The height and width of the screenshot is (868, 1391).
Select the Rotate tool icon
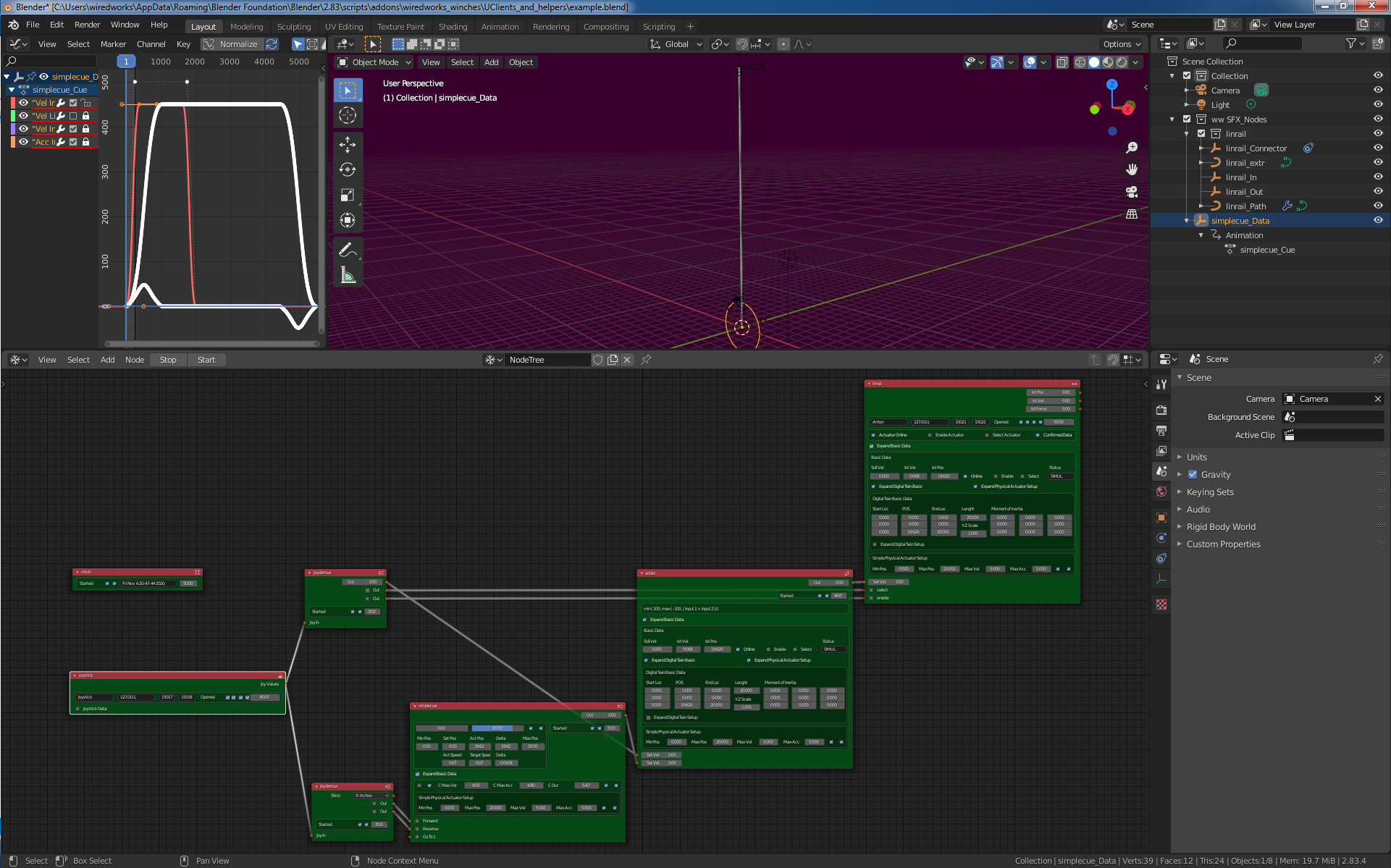347,167
